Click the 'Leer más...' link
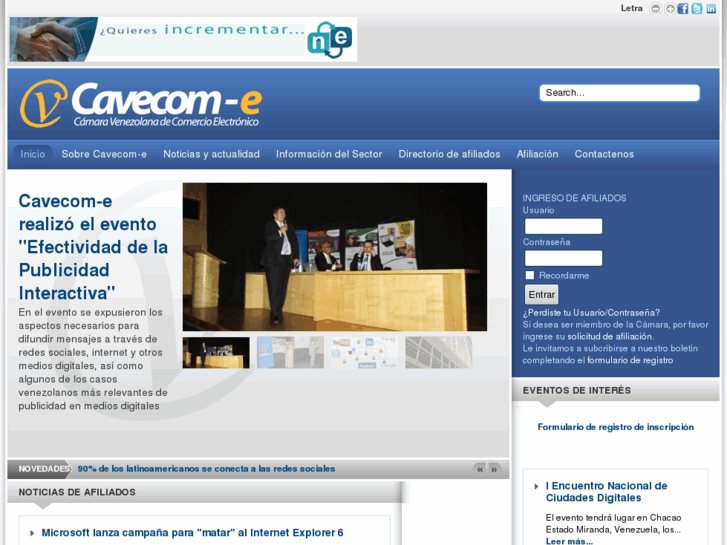727x545 pixels. point(569,541)
